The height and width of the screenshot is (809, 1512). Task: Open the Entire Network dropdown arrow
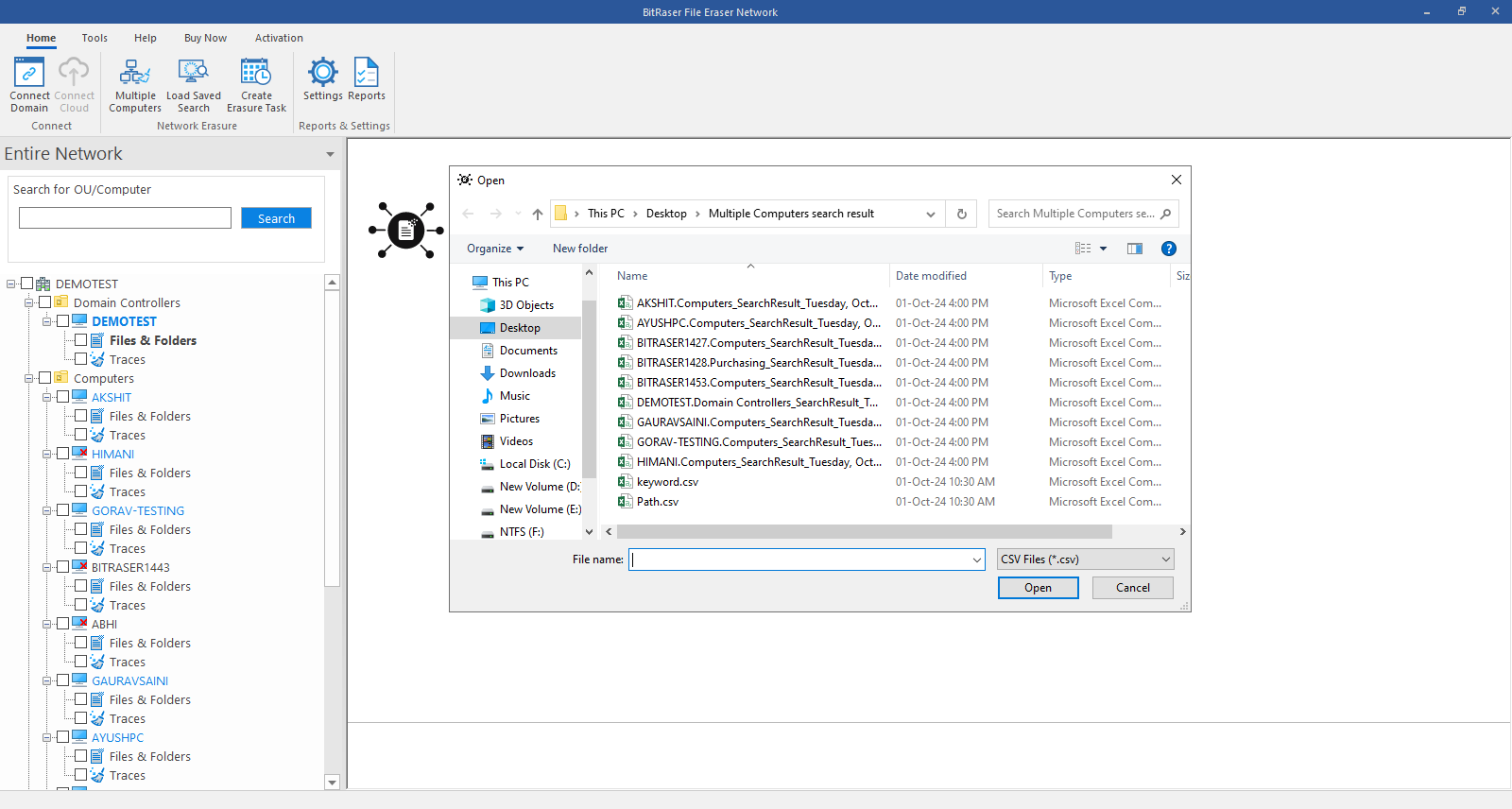(330, 154)
